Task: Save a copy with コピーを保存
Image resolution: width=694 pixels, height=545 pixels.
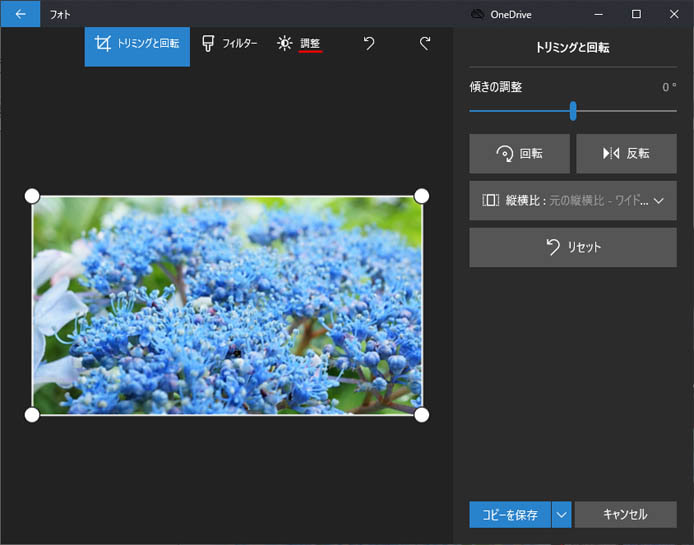Action: tap(510, 514)
